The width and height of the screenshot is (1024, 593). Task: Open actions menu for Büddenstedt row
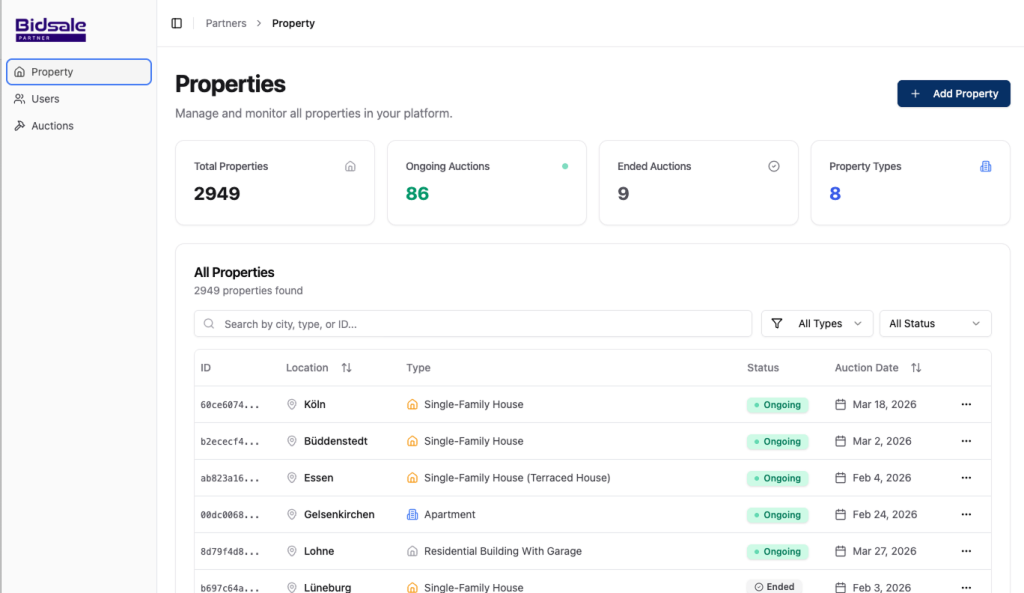pyautogui.click(x=966, y=441)
